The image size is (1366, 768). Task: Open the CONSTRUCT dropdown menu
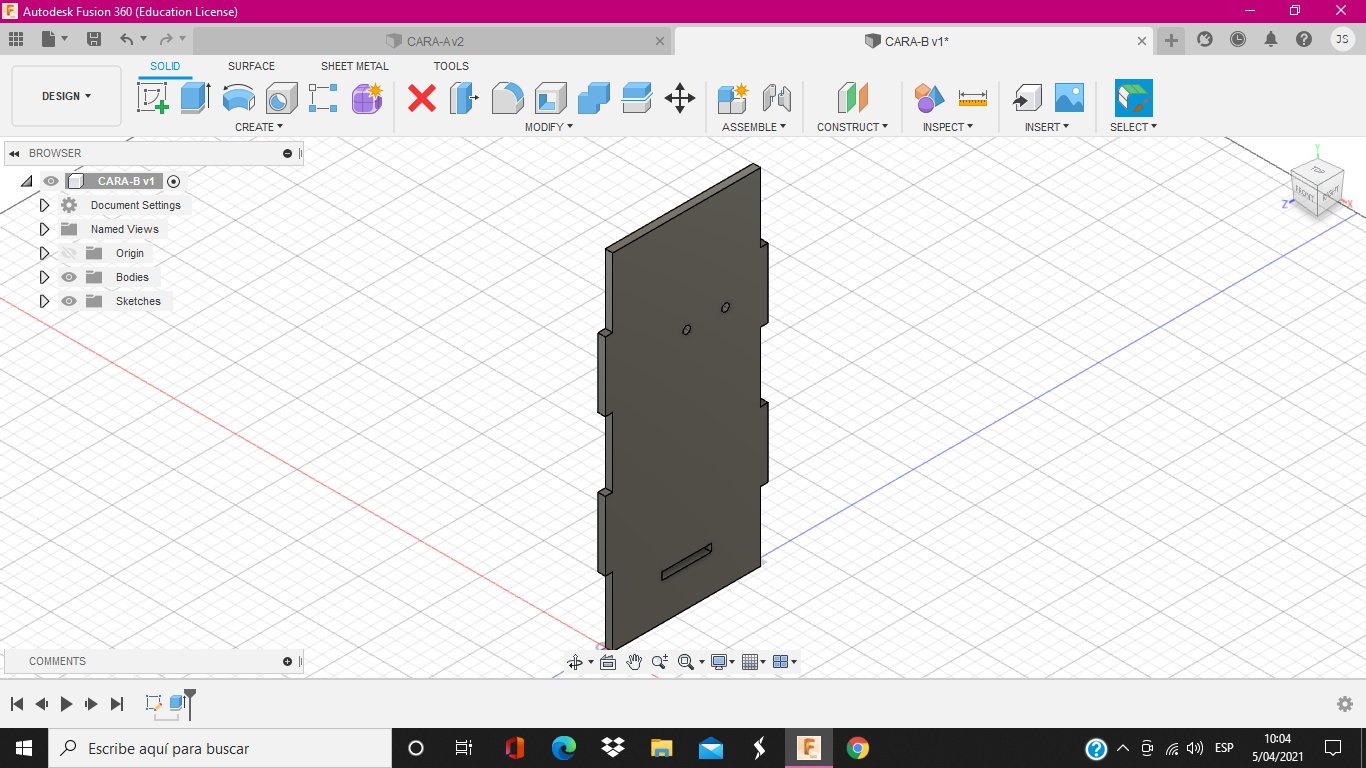(852, 127)
